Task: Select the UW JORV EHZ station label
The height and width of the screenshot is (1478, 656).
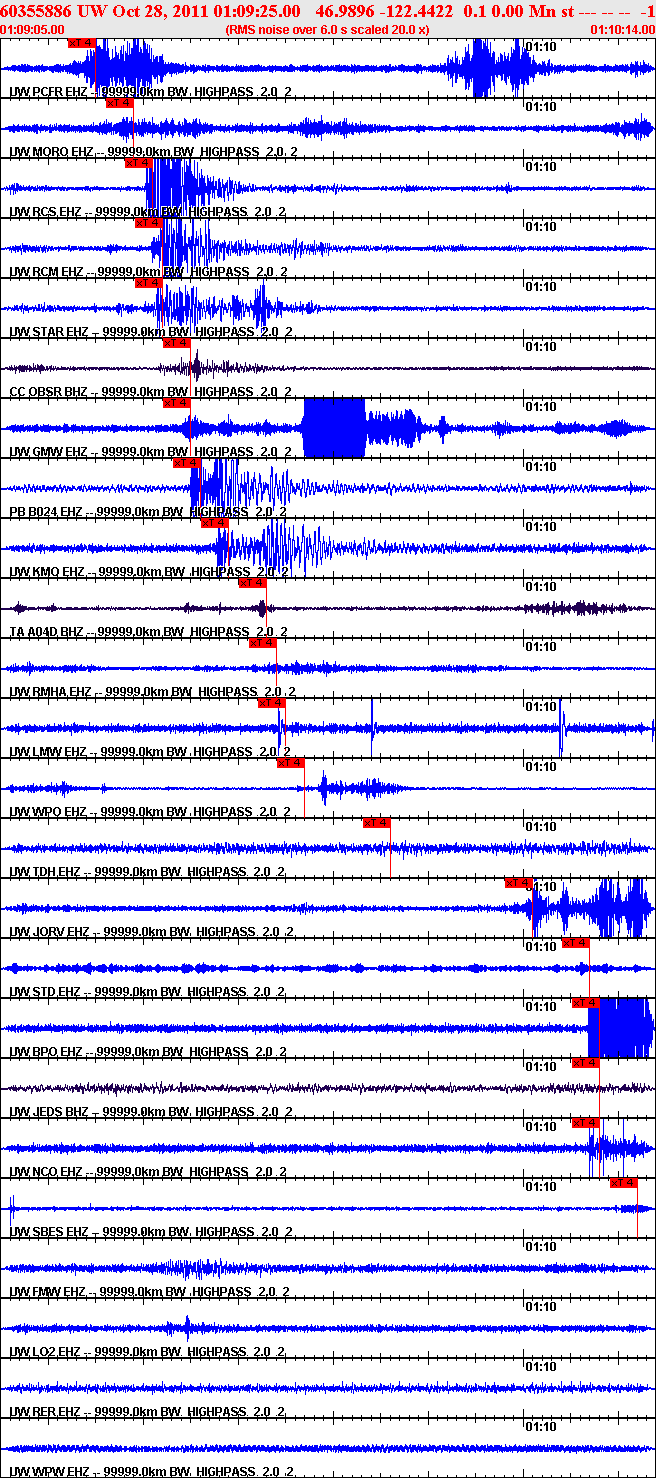Action: (150, 932)
